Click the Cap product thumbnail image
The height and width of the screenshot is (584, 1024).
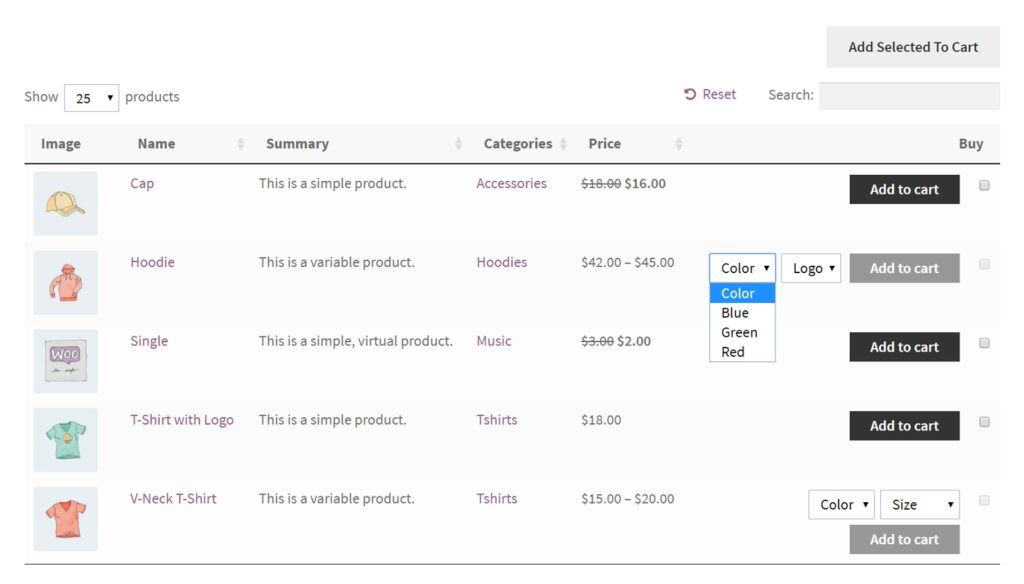(x=65, y=203)
